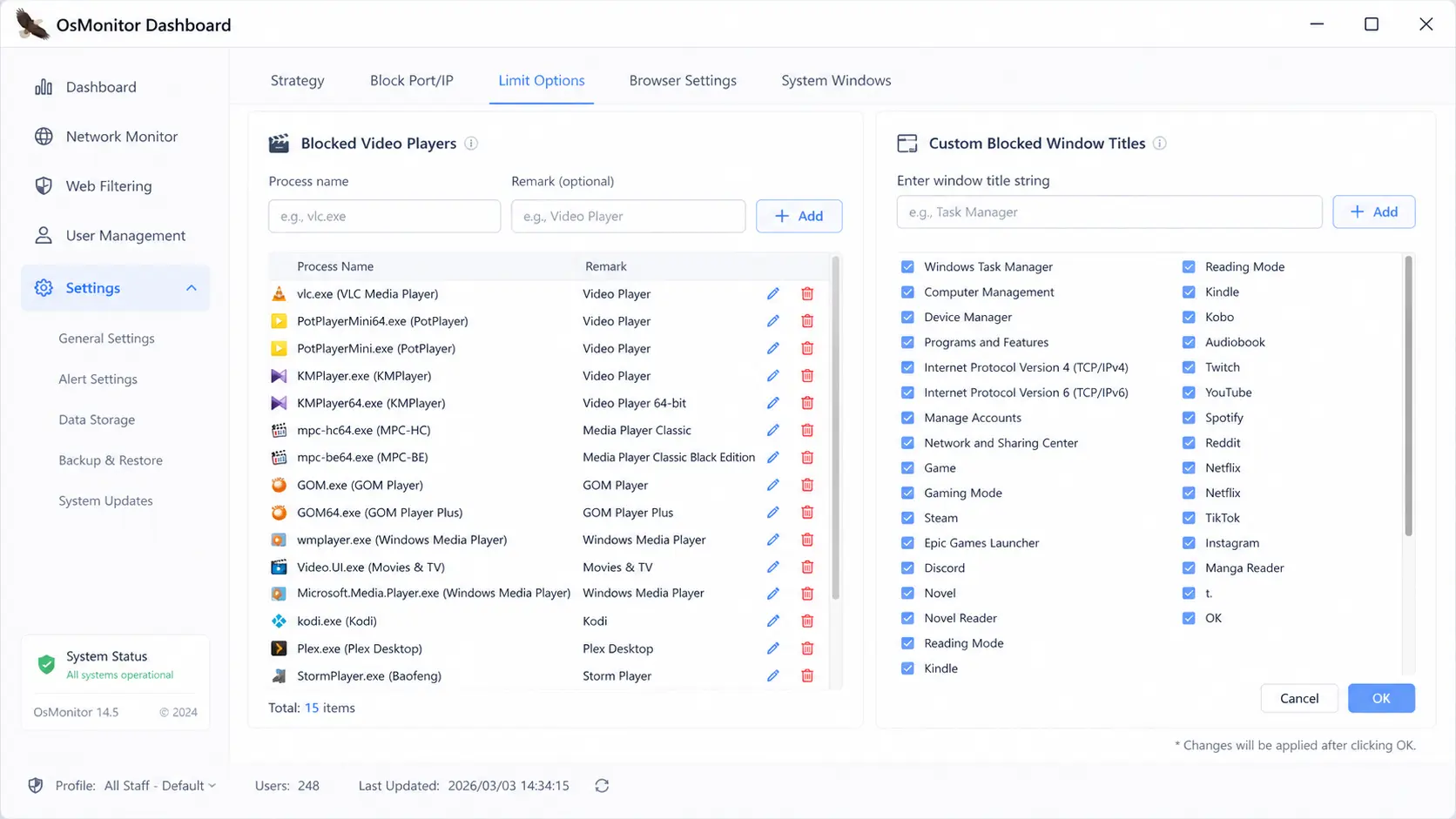Select the Limit Options tab

pos(542,80)
